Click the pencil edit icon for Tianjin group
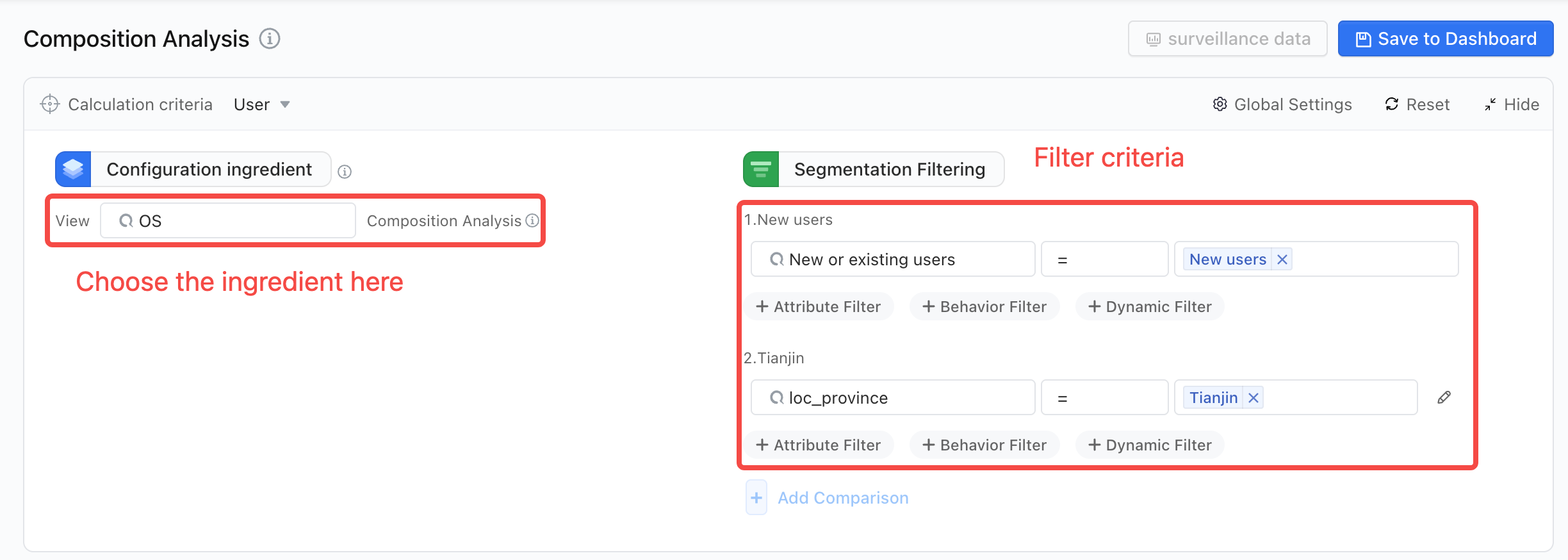 1444,397
